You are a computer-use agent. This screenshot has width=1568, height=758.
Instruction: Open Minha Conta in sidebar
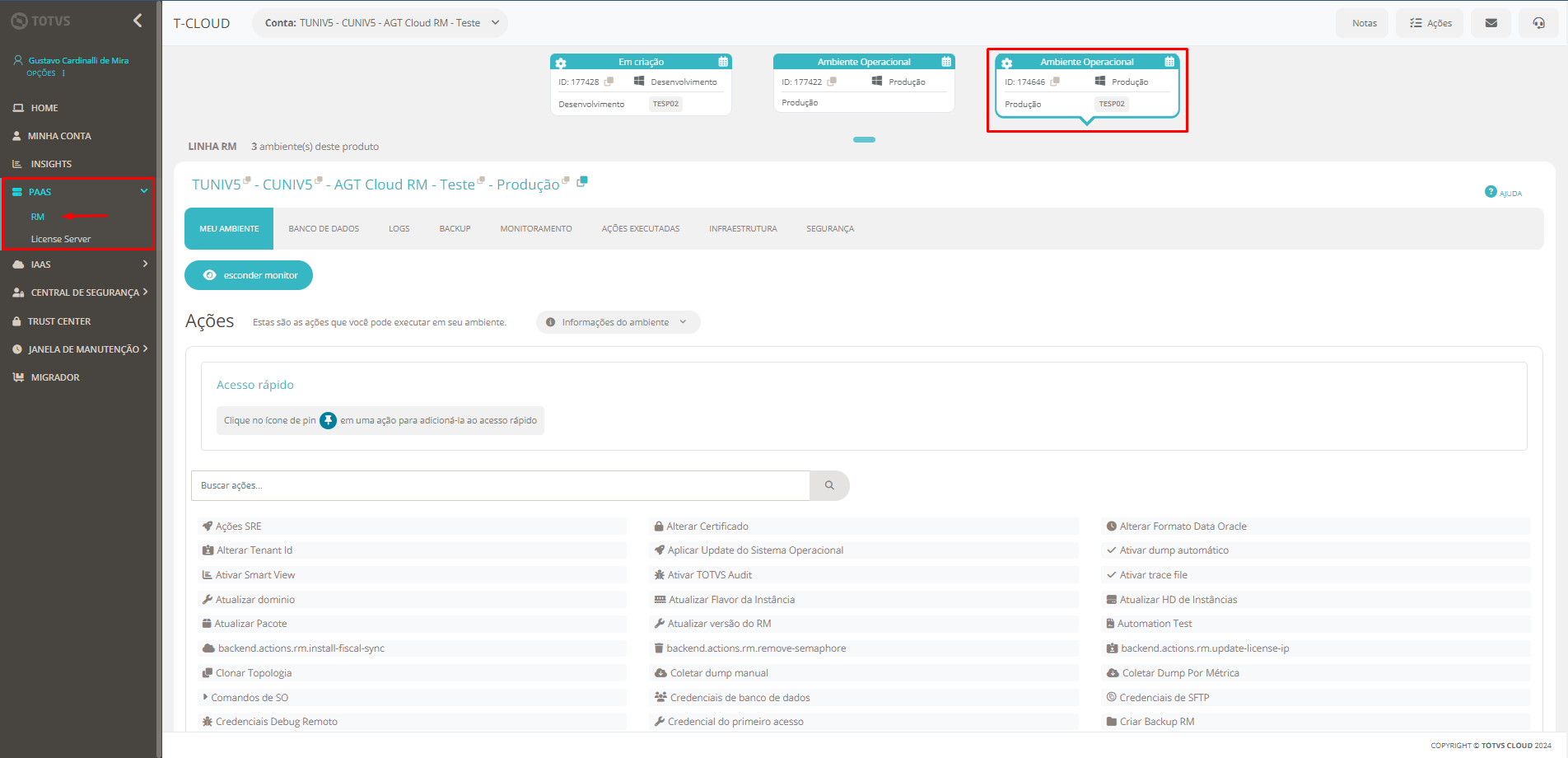(x=59, y=136)
